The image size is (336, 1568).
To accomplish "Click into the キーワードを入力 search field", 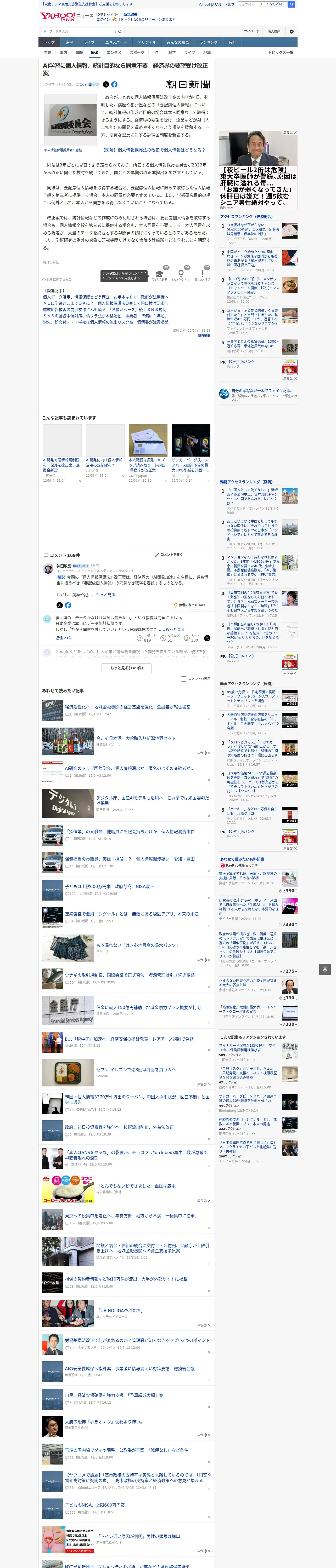I will pos(79,31).
